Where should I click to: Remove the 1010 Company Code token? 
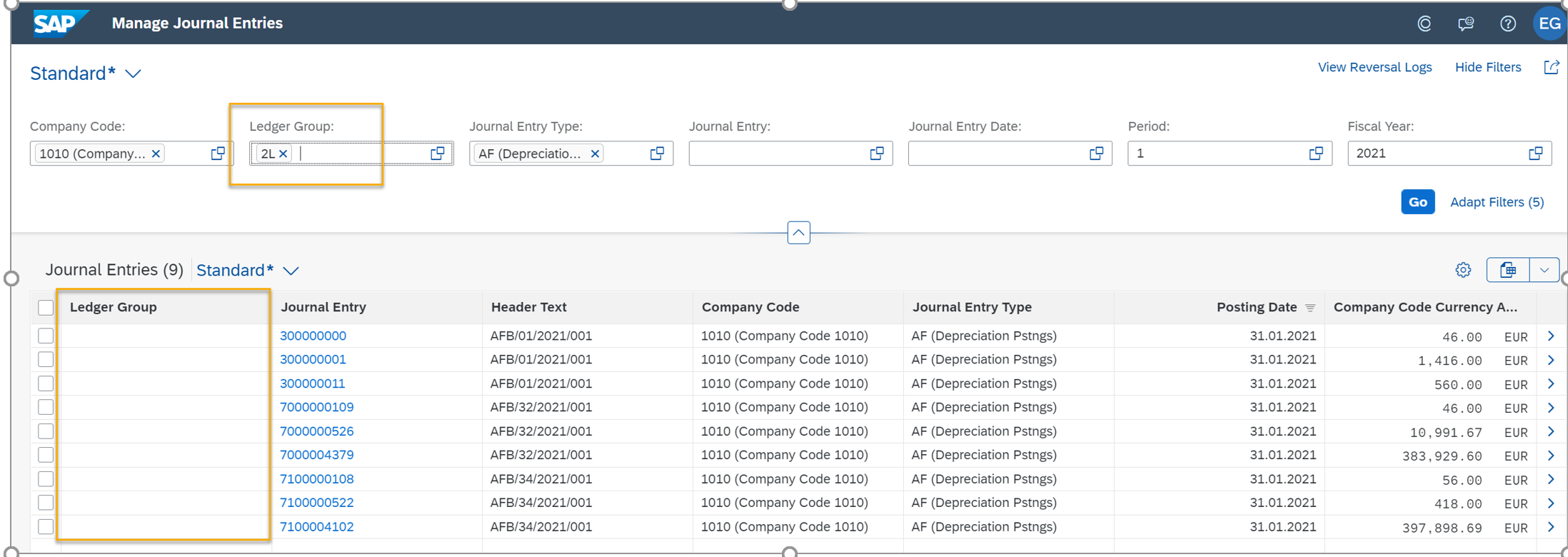click(x=156, y=154)
